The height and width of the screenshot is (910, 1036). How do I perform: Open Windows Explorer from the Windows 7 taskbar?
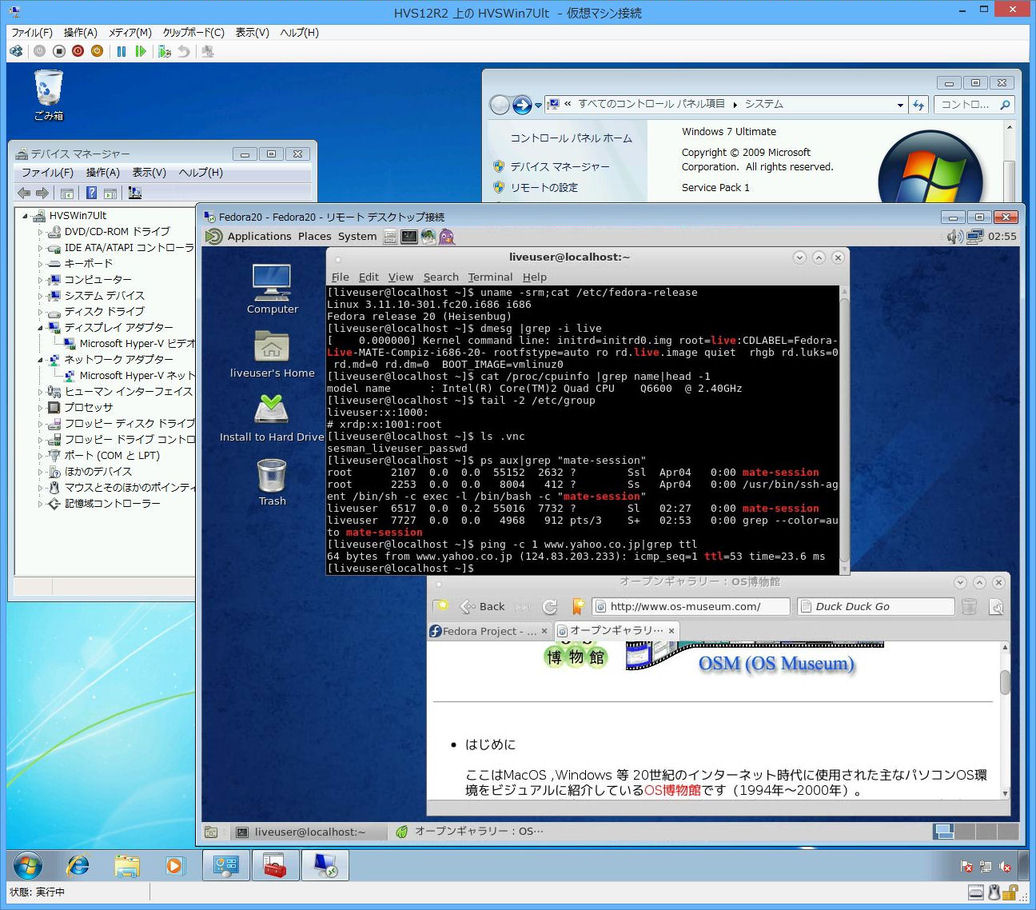coord(127,865)
